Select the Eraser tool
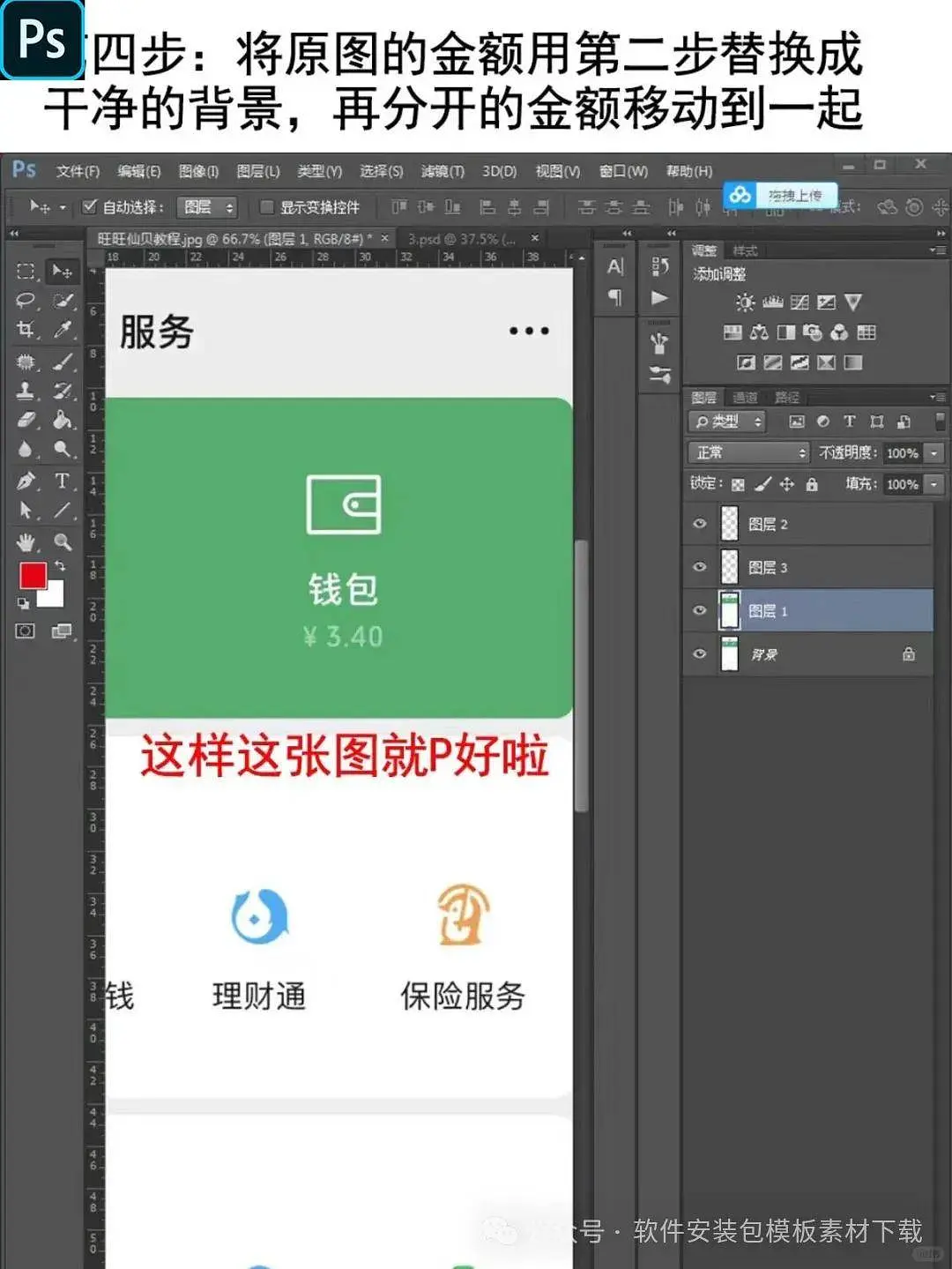This screenshot has height=1269, width=952. (x=26, y=419)
